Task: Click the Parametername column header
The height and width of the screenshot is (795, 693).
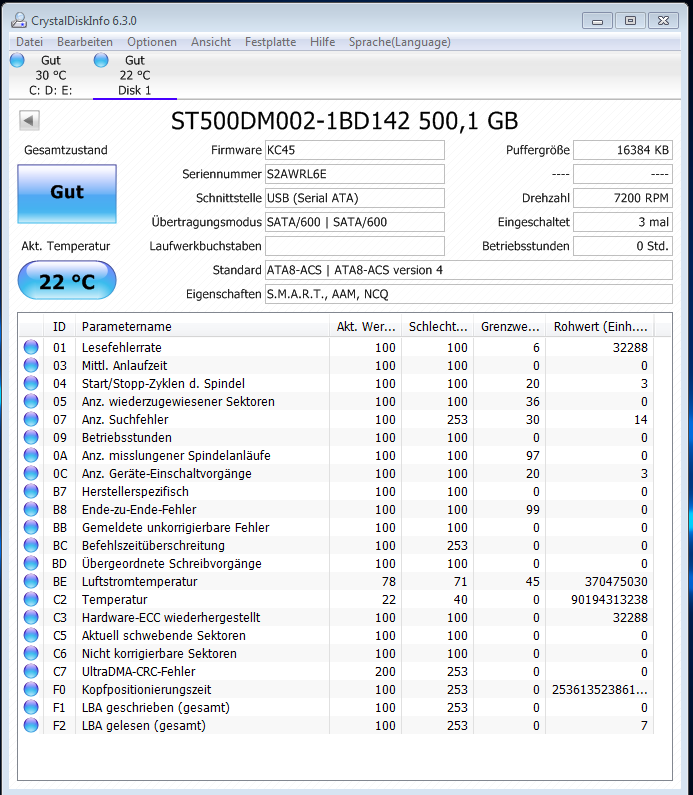Action: point(202,327)
